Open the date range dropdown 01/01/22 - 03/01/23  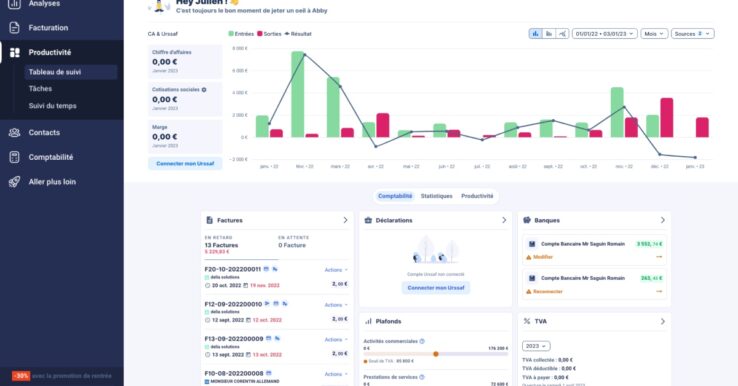point(605,34)
